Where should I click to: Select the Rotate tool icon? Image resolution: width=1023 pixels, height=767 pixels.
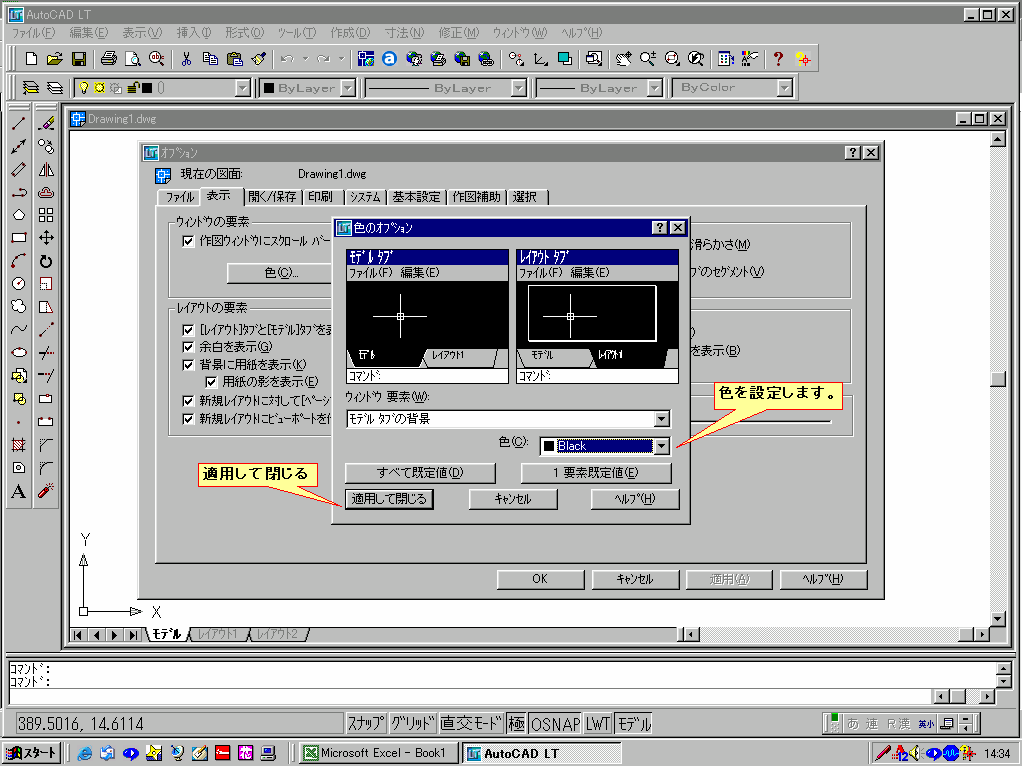46,262
